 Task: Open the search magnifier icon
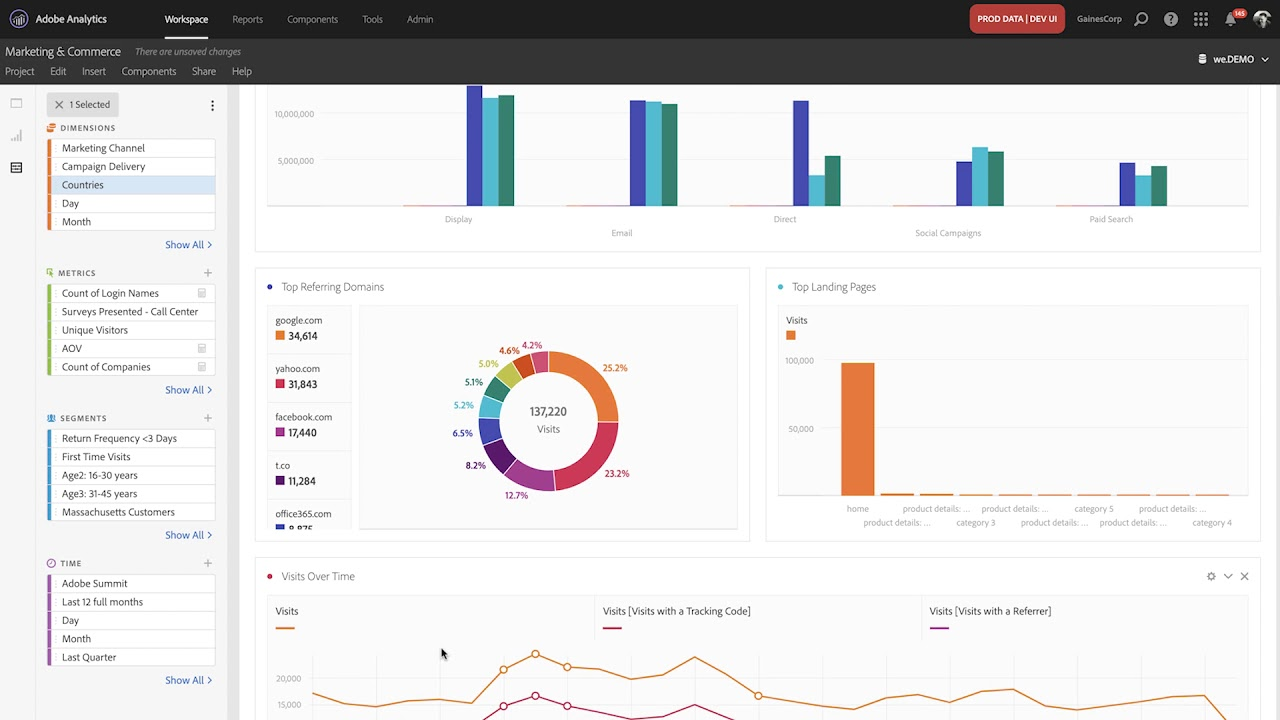[1141, 19]
